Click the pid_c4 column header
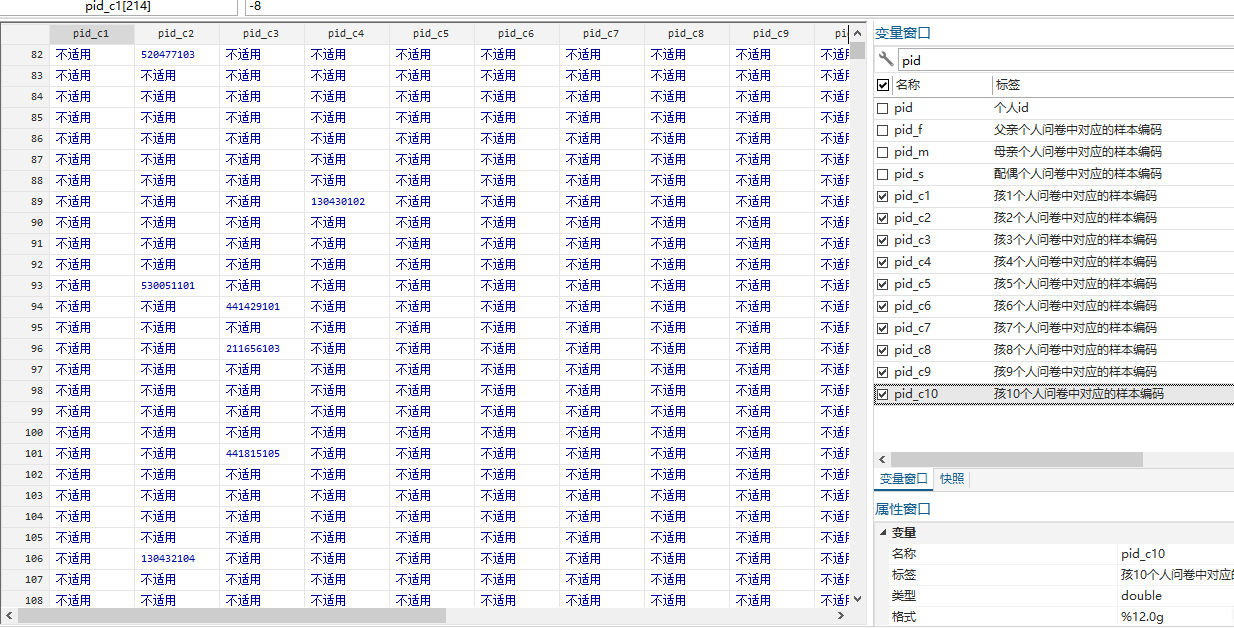The image size is (1234, 628). tap(346, 34)
